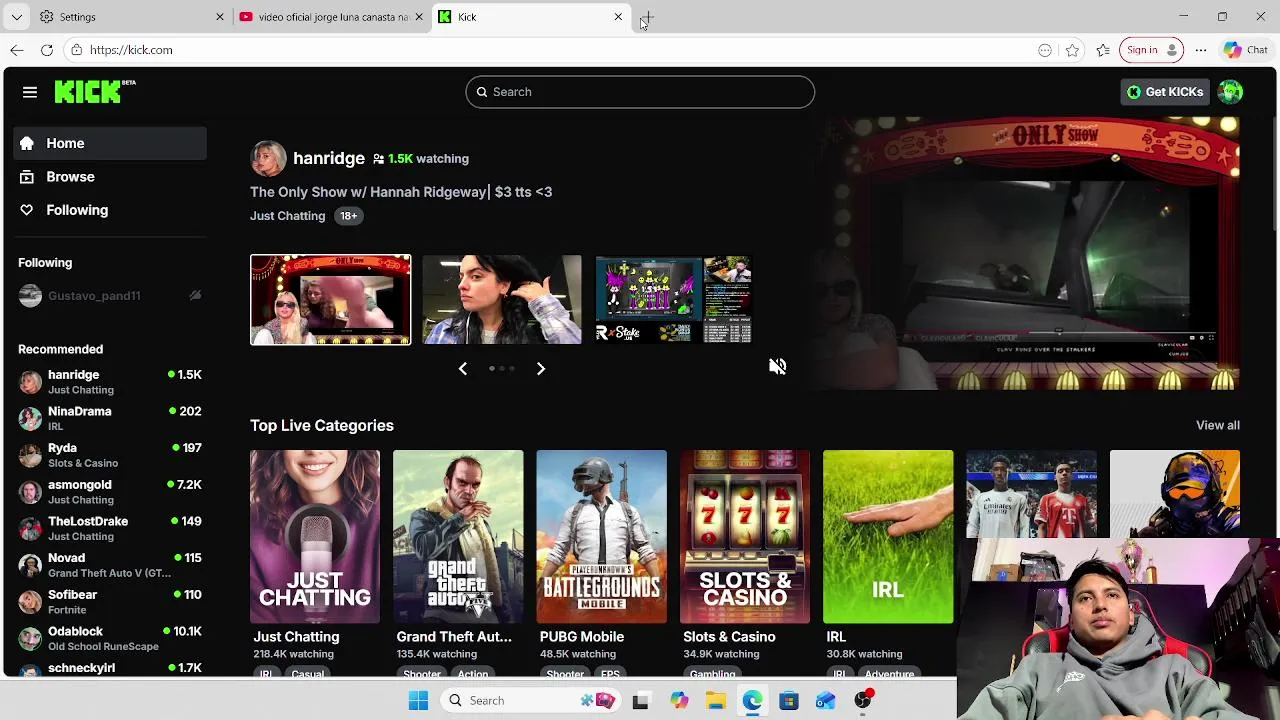Open Copilot Chat in Edge

coord(1246,50)
